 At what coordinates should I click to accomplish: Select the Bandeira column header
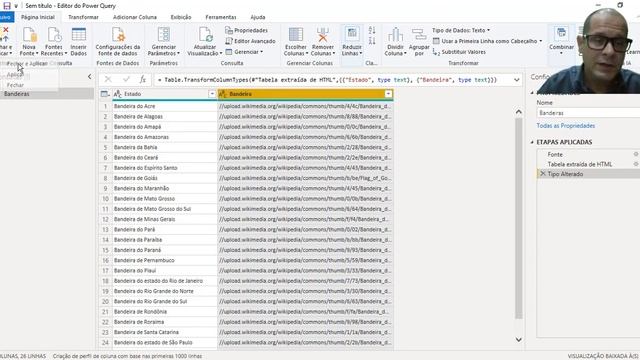coord(305,94)
